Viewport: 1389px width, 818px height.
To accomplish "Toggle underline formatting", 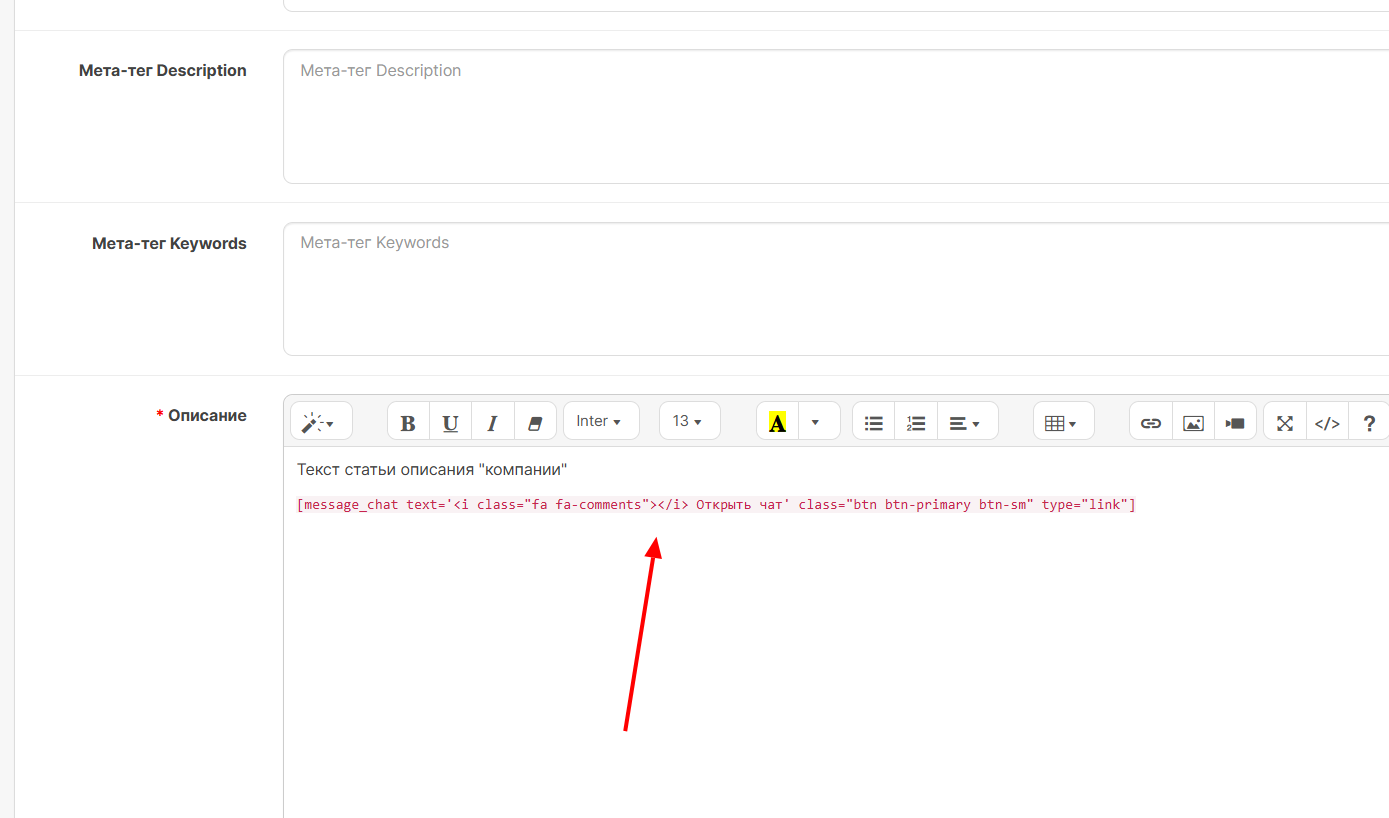I will pos(450,422).
